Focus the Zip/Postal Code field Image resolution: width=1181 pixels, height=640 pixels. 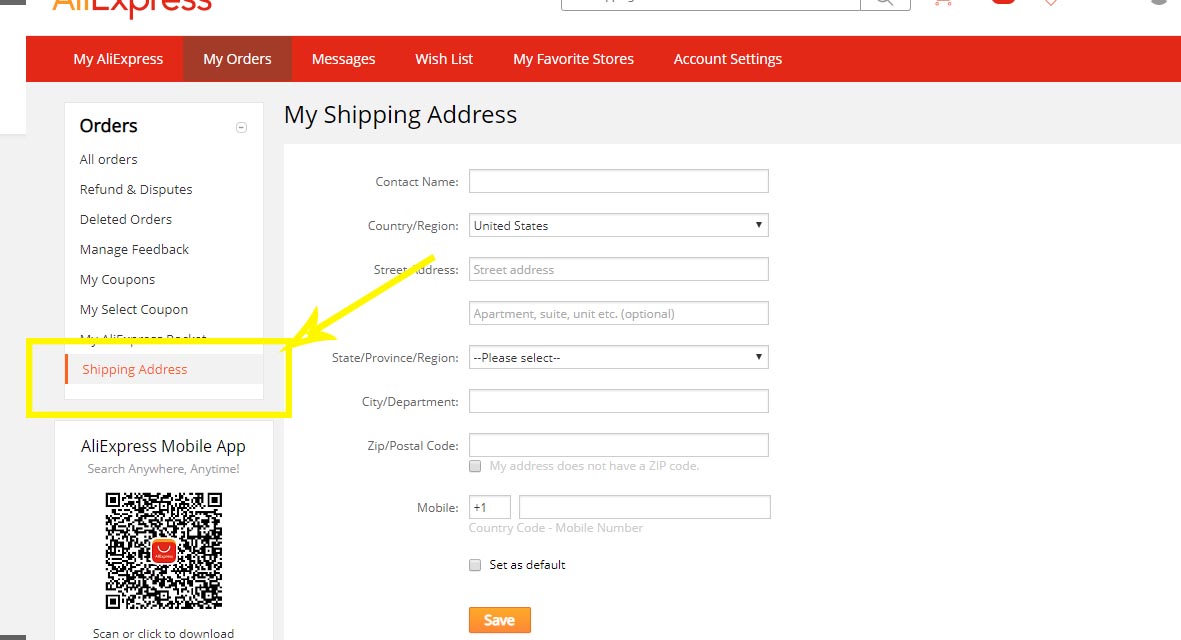(x=618, y=445)
